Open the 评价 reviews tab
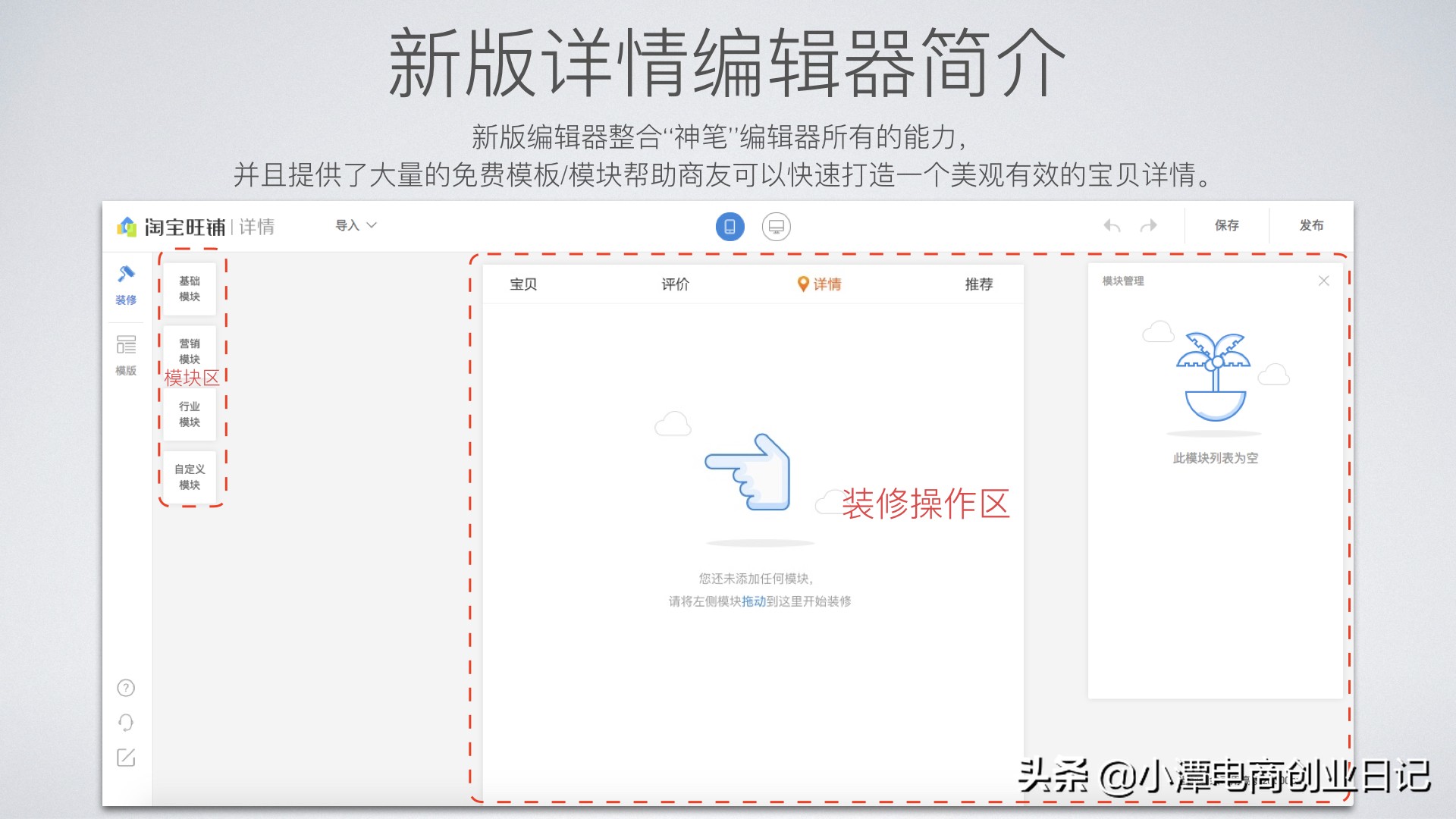The height and width of the screenshot is (819, 1456). click(x=675, y=284)
